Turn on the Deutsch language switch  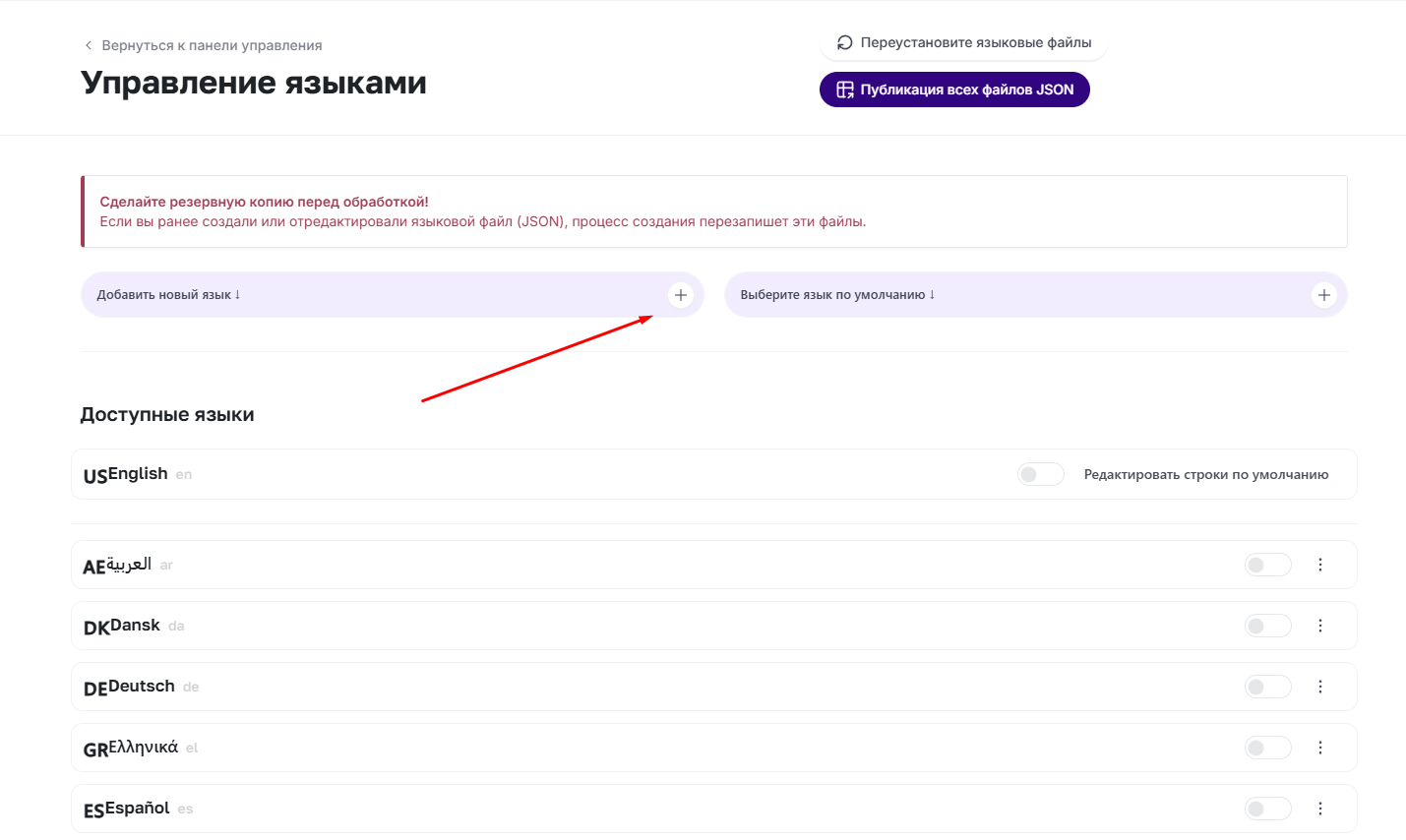point(1267,687)
